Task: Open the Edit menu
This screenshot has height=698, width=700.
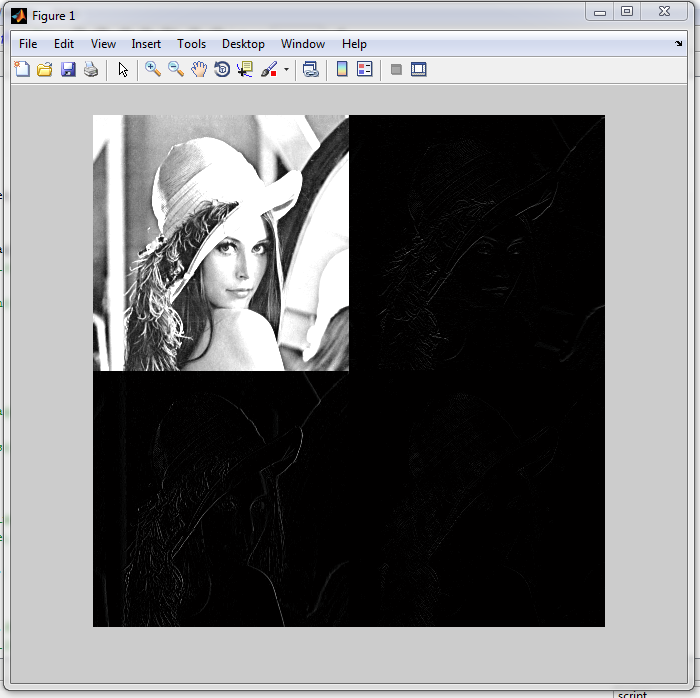Action: tap(64, 44)
